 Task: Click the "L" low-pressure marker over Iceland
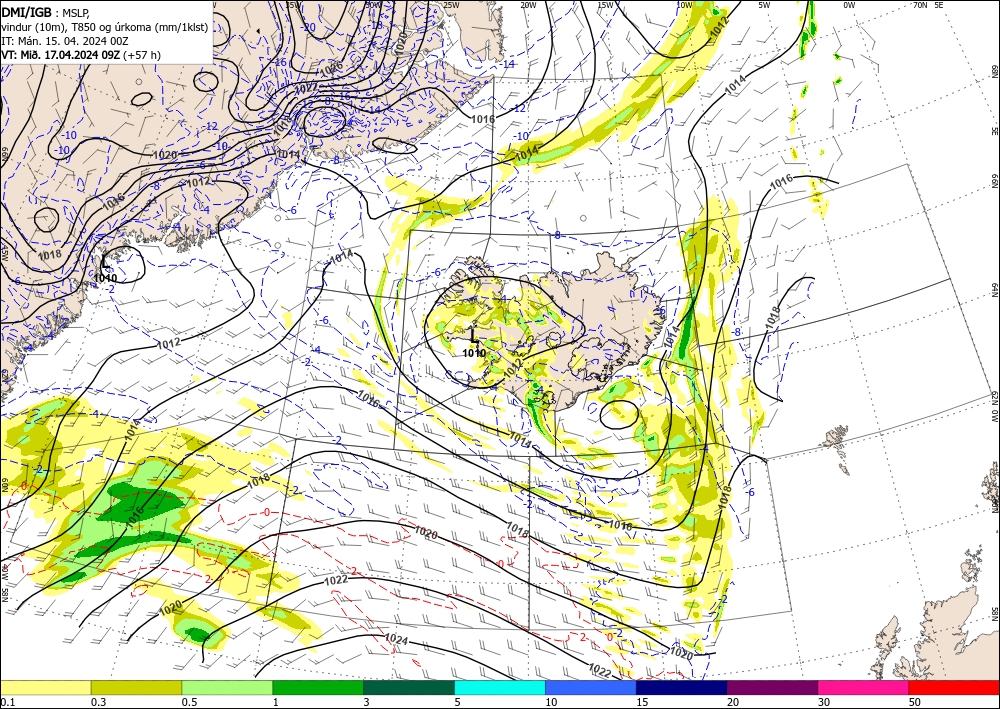click(473, 335)
